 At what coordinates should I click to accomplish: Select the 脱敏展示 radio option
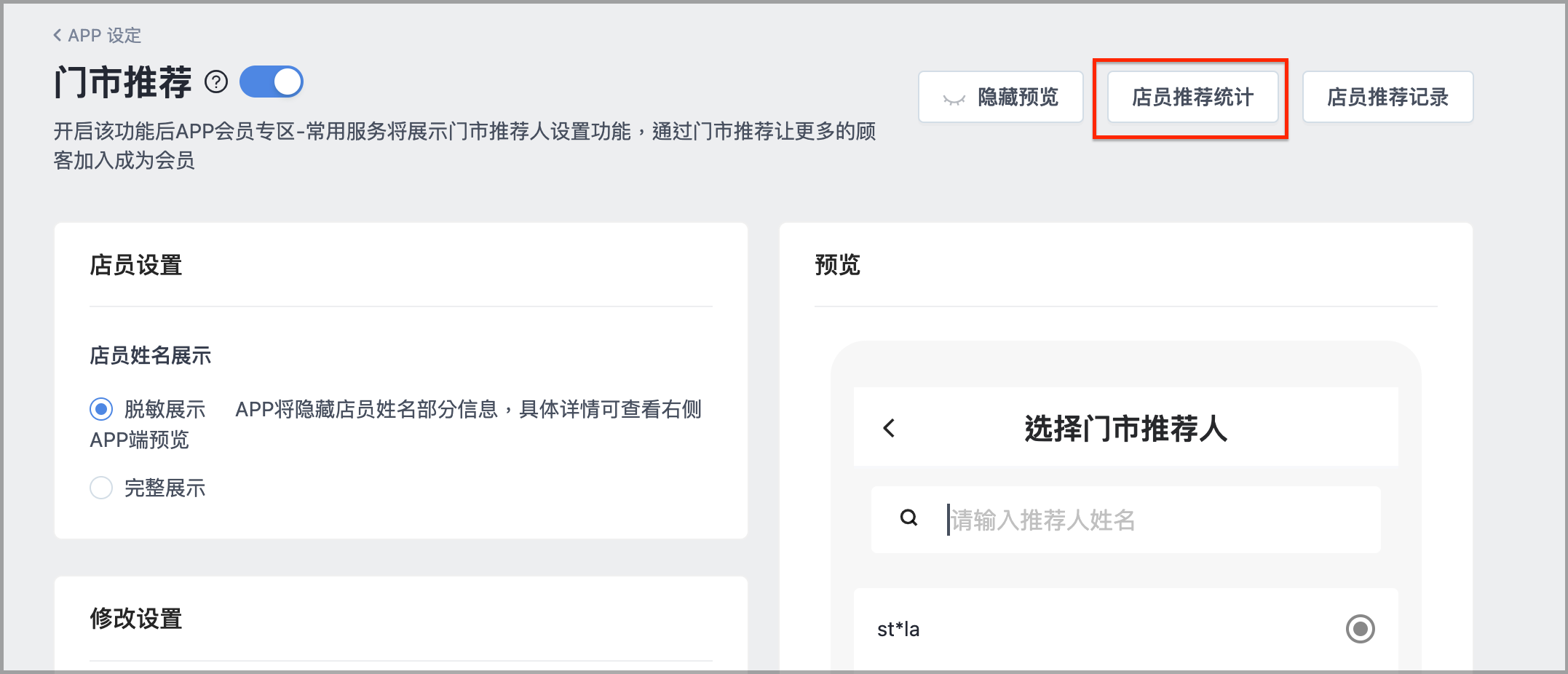coord(101,409)
